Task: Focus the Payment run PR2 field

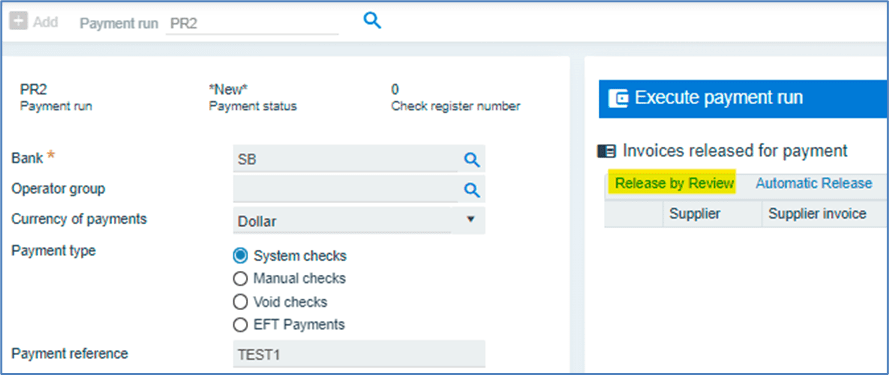Action: tap(252, 24)
